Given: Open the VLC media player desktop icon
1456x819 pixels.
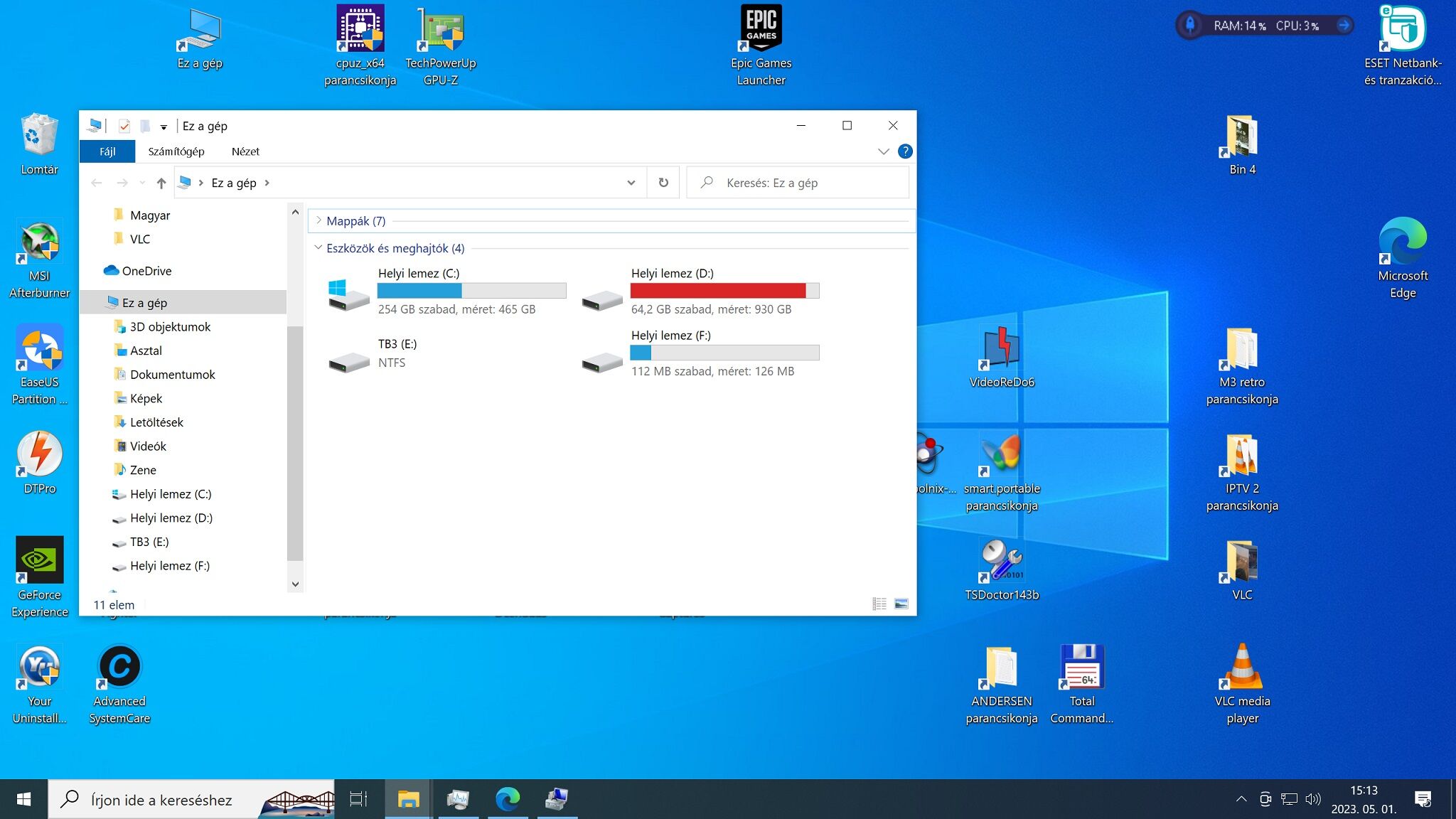Looking at the screenshot, I should point(1241,668).
